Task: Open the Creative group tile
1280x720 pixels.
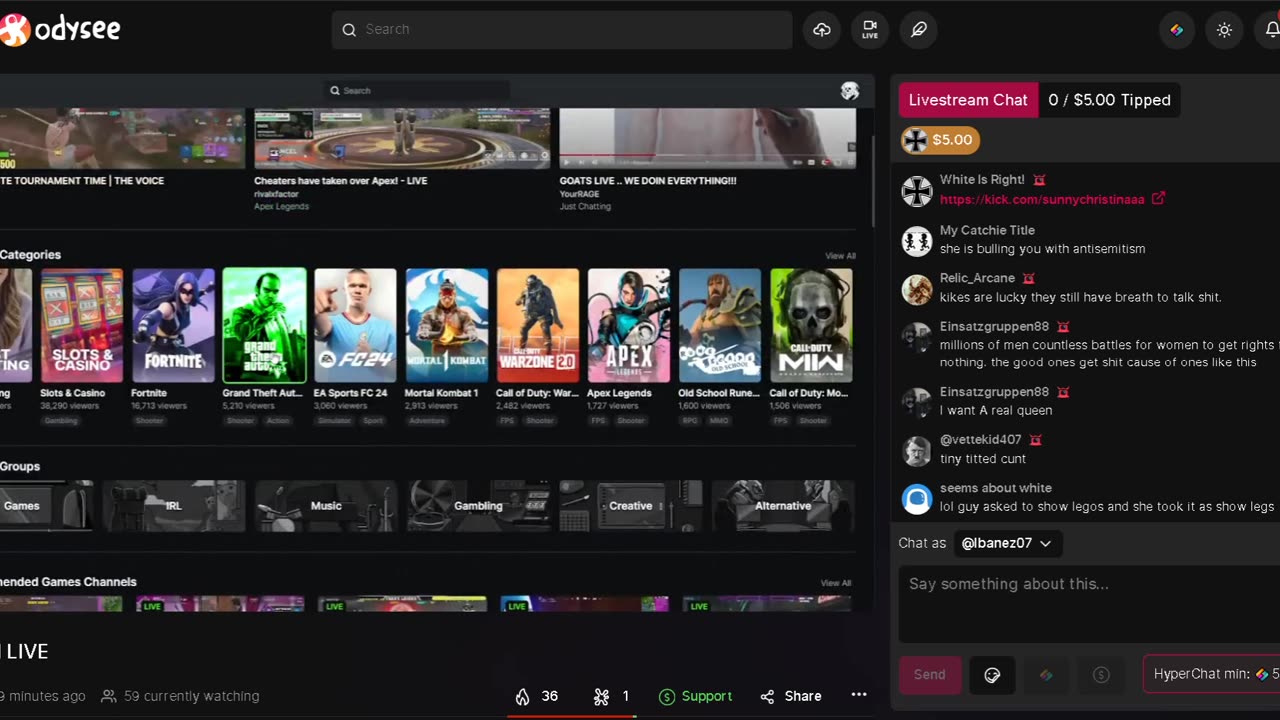Action: pyautogui.click(x=631, y=506)
